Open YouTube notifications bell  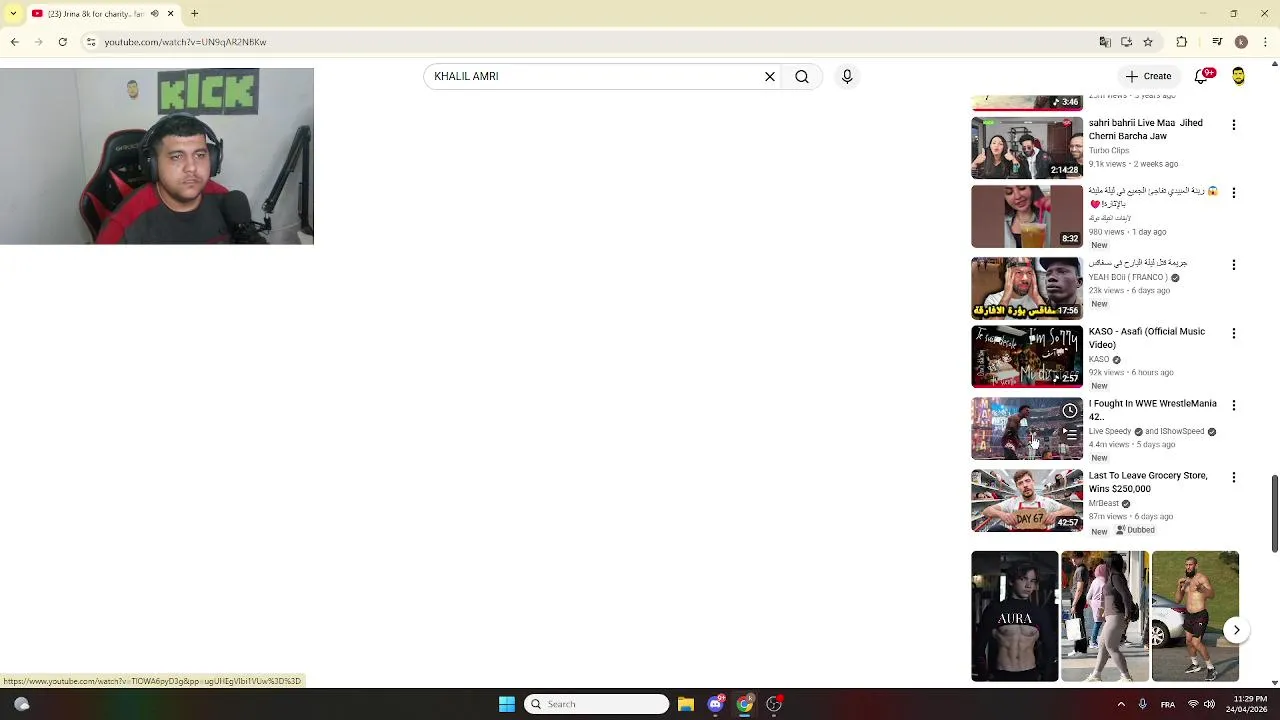[x=1203, y=76]
